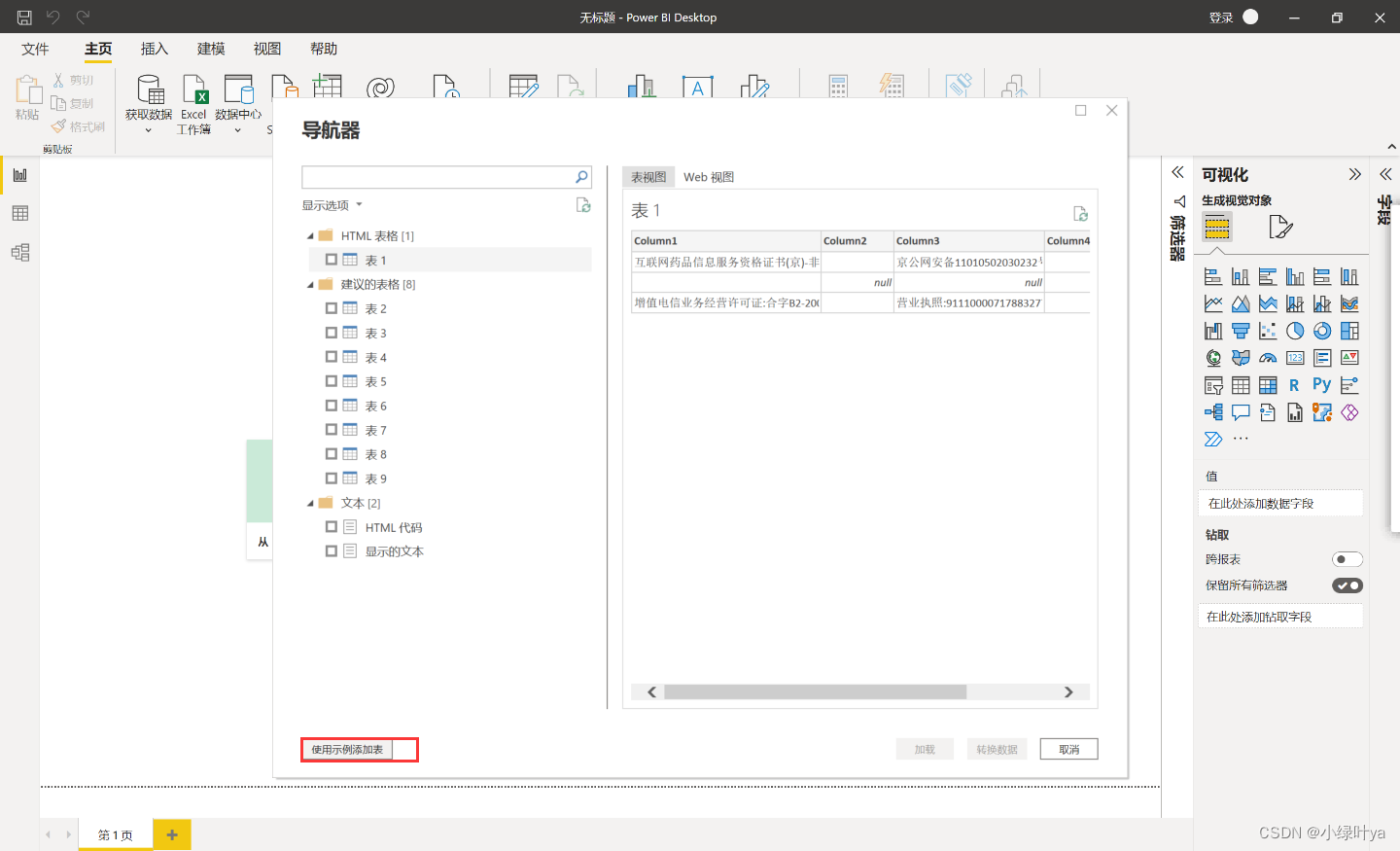1400x851 pixels.
Task: Click the preview horizontal scrollbar thumb
Action: (x=815, y=691)
